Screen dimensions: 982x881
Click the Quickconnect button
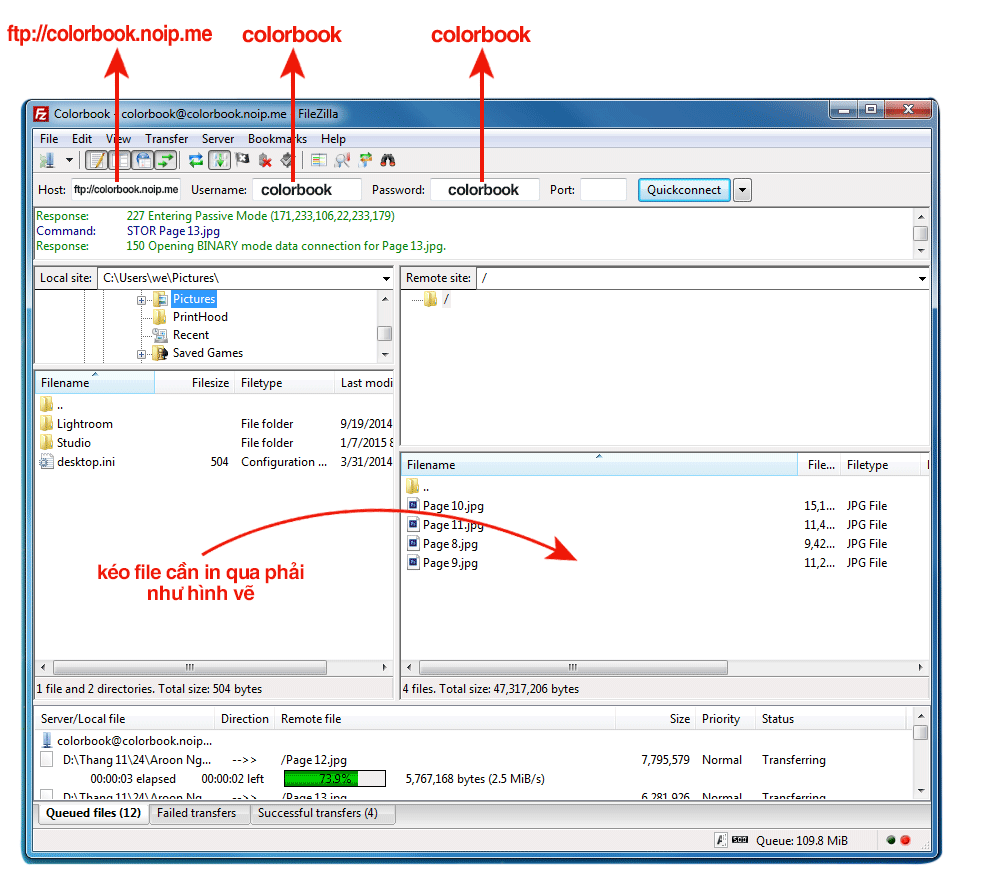tap(684, 190)
